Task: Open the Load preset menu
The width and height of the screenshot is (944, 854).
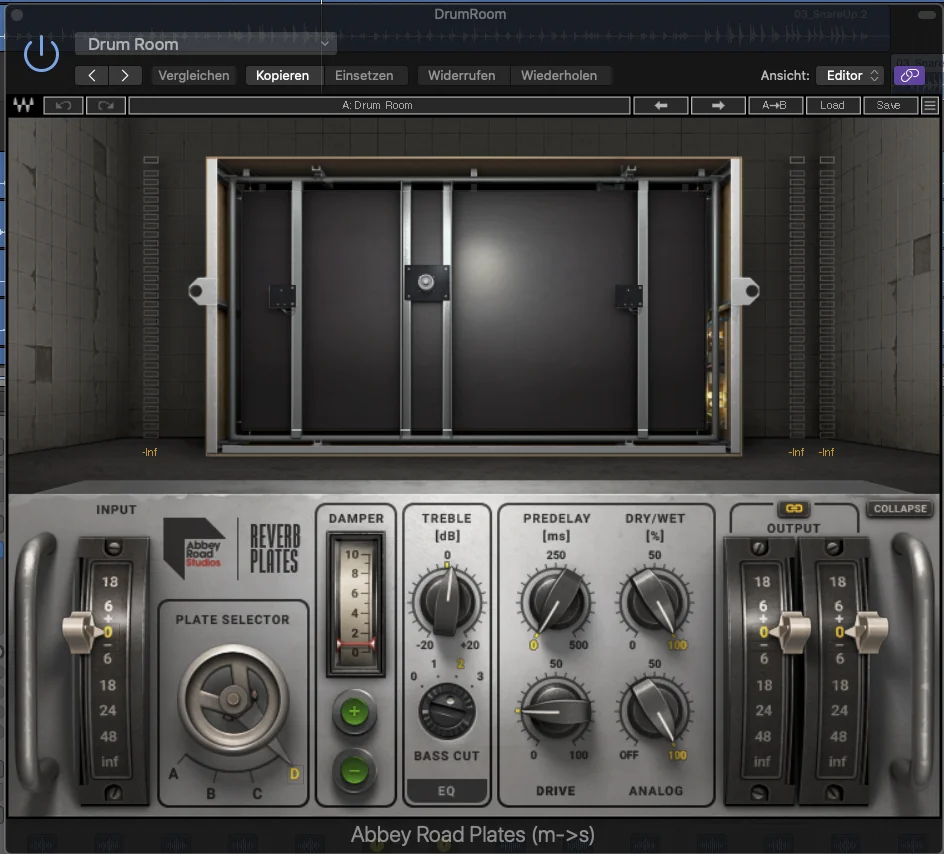Action: click(x=832, y=105)
